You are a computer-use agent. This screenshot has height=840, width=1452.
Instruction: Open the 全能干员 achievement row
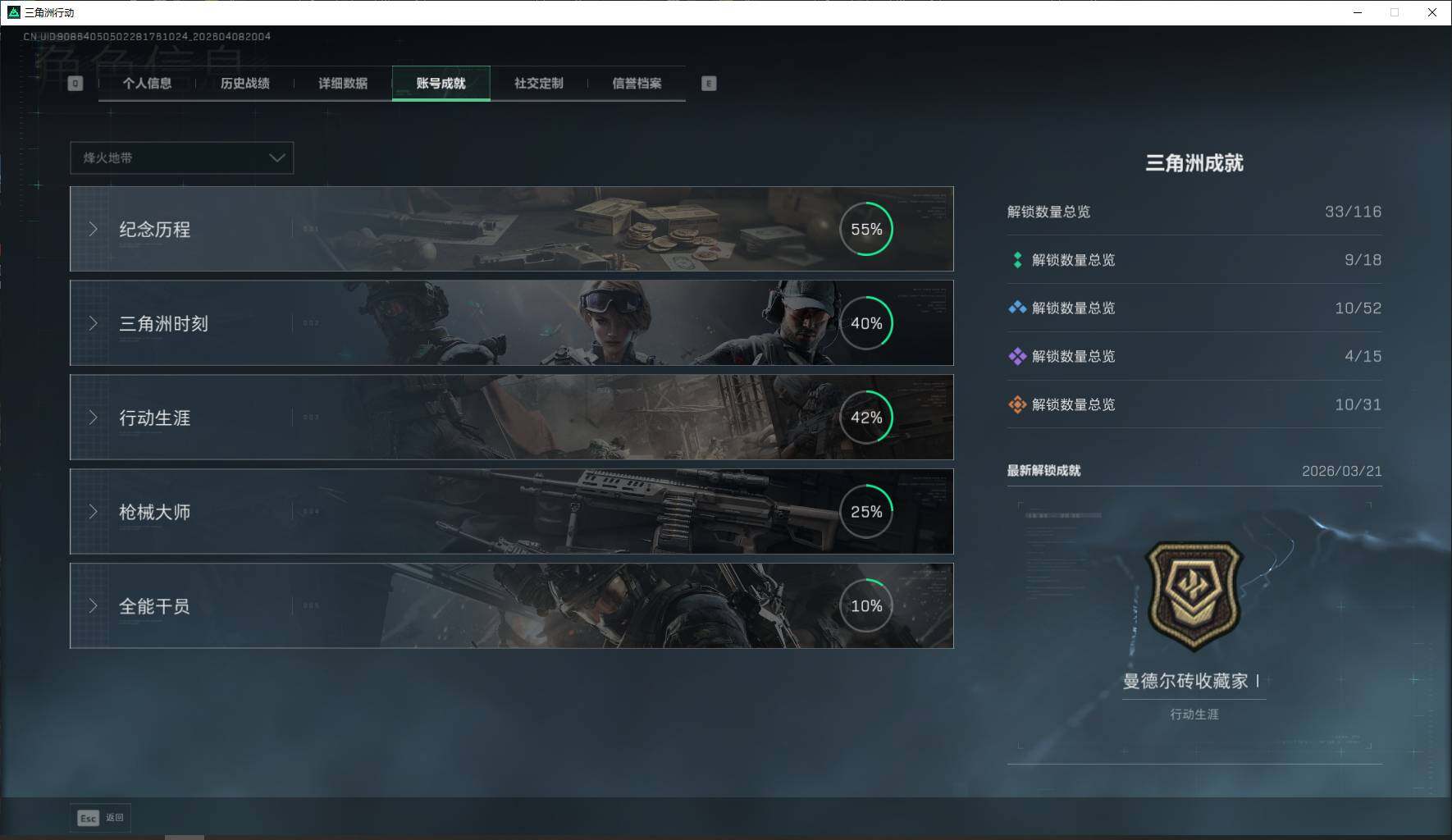512,606
